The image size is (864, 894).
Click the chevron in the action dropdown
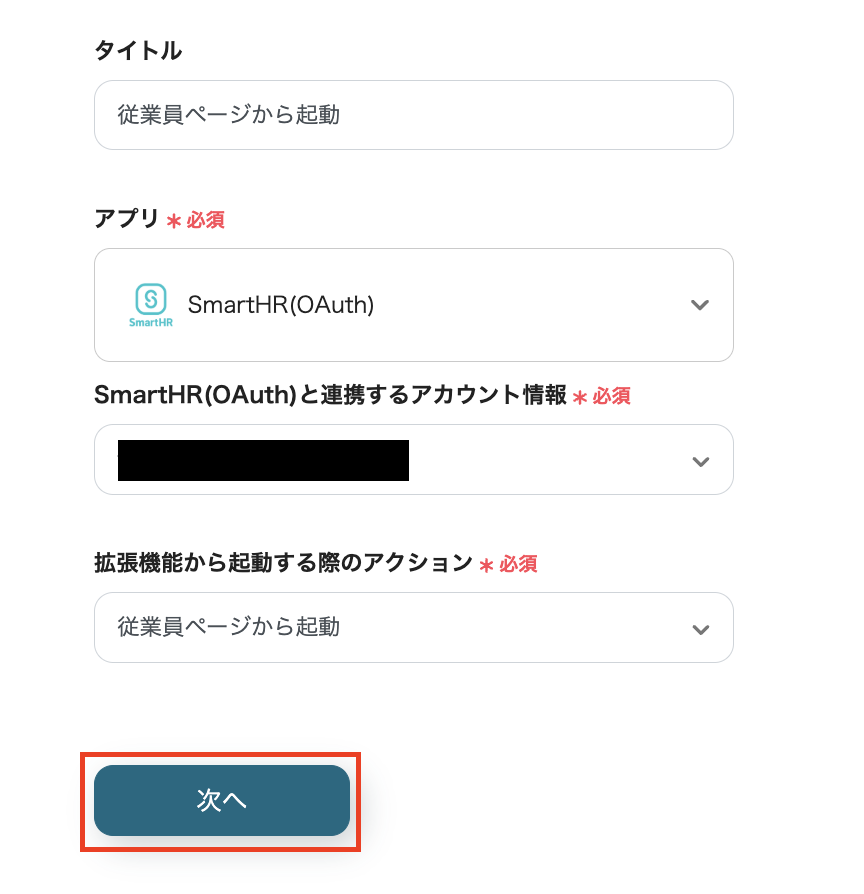700,629
